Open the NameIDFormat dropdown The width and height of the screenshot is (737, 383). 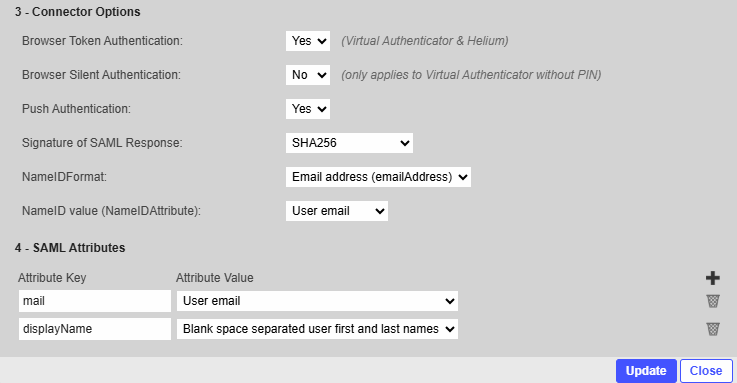click(x=378, y=177)
